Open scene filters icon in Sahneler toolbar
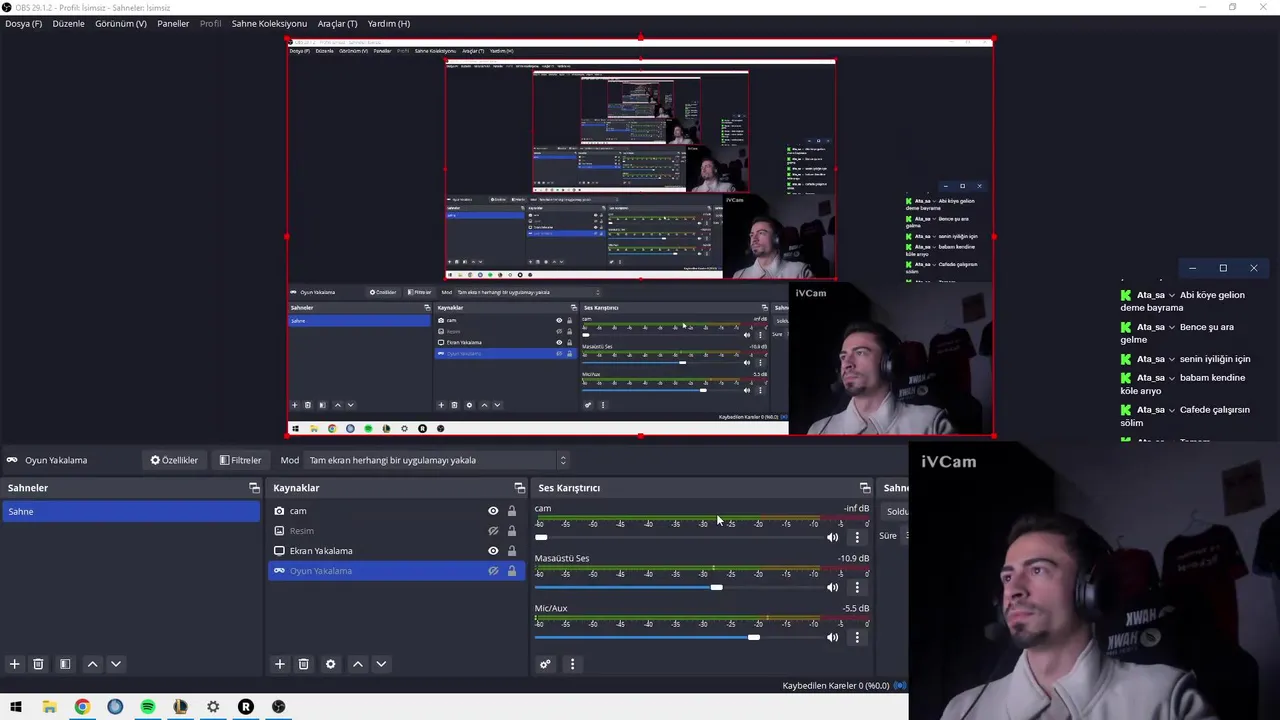Viewport: 1280px width, 720px height. coord(65,664)
